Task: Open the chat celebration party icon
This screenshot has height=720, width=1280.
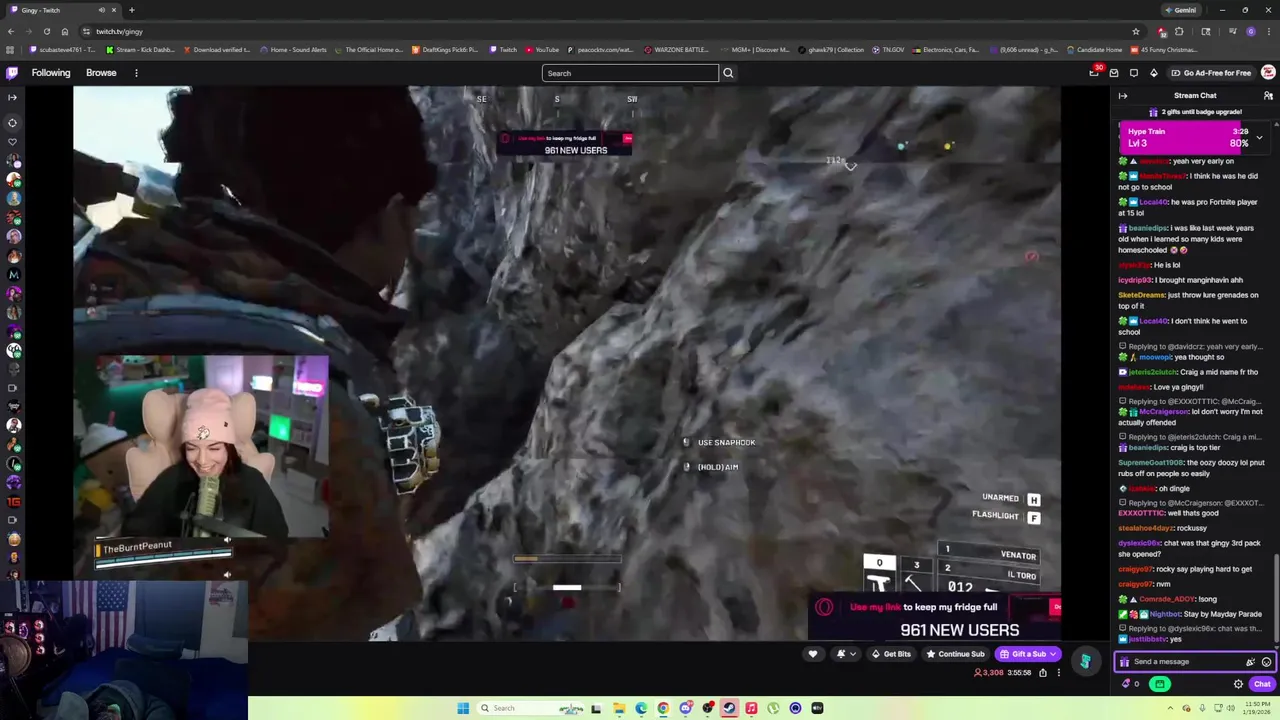Action: click(1250, 662)
